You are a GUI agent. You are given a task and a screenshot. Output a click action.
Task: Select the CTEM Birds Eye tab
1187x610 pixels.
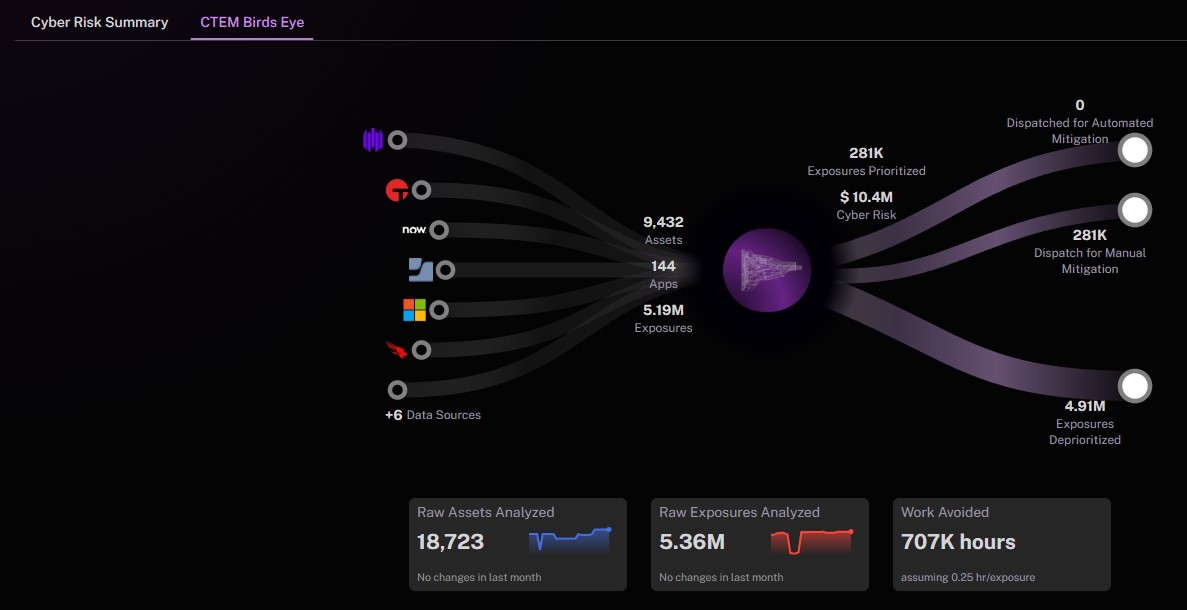point(252,22)
